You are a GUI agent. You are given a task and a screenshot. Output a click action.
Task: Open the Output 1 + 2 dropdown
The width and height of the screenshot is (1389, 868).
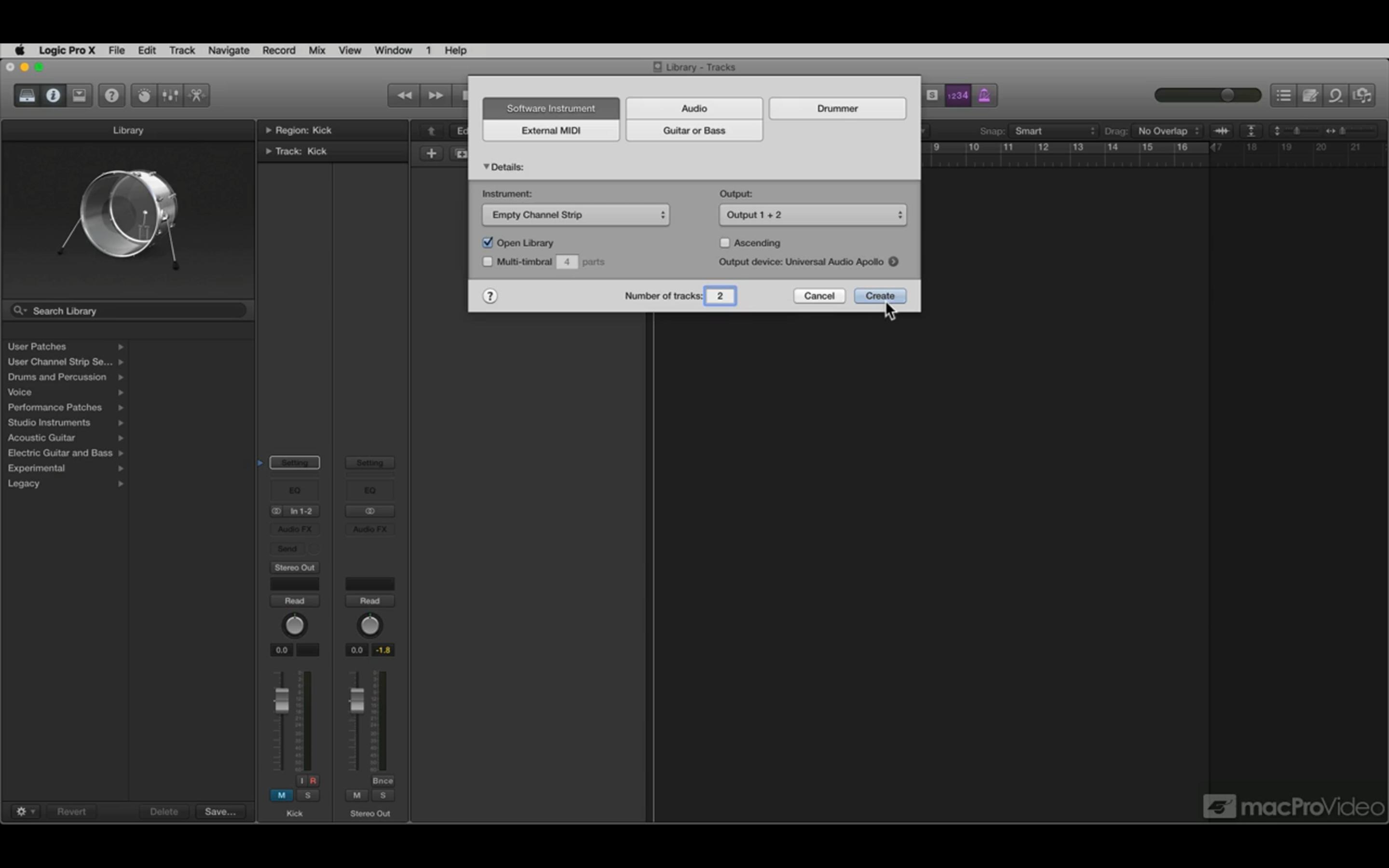pyautogui.click(x=813, y=215)
